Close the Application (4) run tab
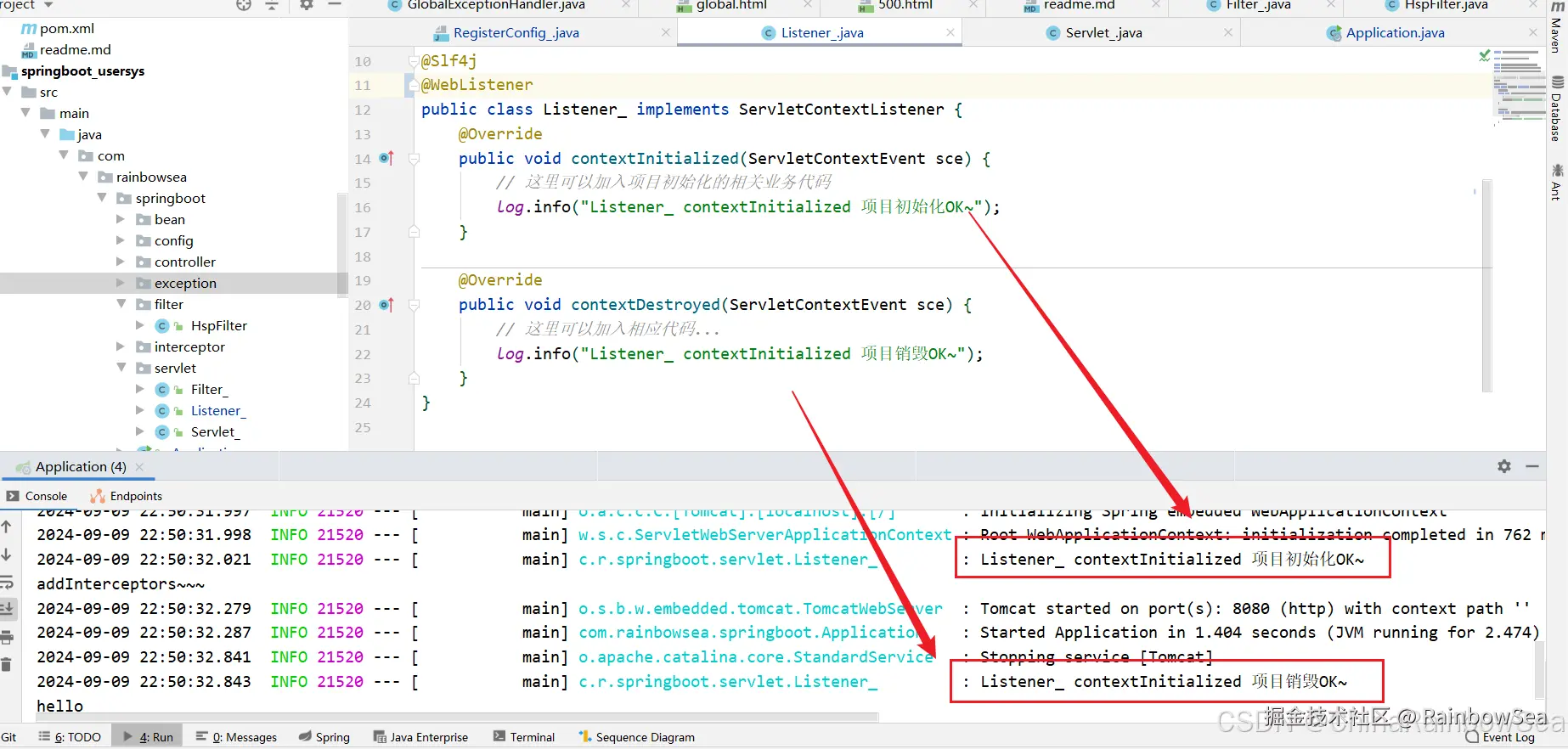The width and height of the screenshot is (1568, 749). tap(139, 467)
